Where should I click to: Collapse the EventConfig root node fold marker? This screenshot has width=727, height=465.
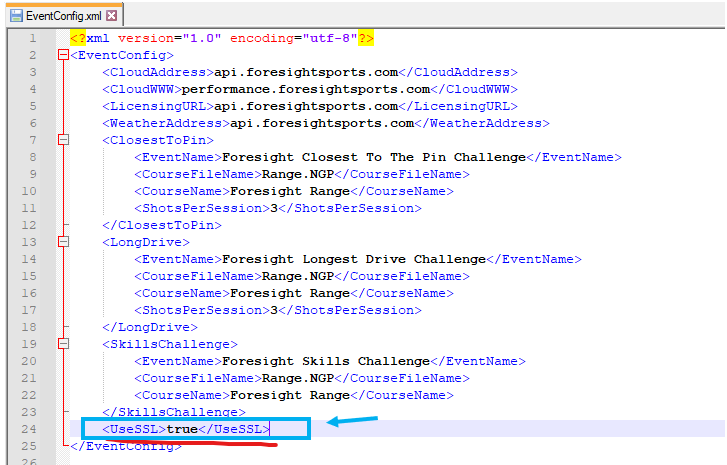click(64, 55)
